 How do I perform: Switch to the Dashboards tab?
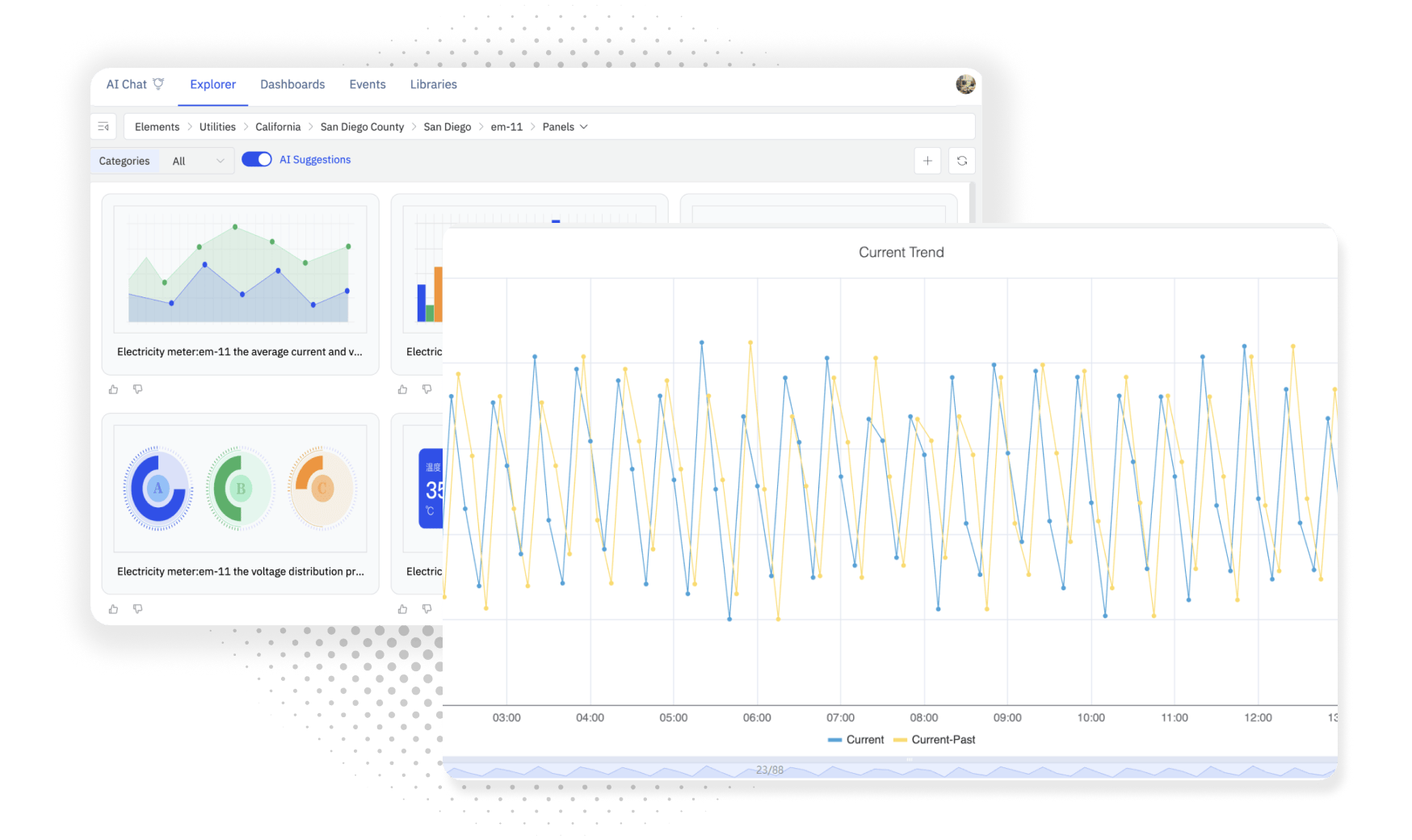(x=292, y=85)
